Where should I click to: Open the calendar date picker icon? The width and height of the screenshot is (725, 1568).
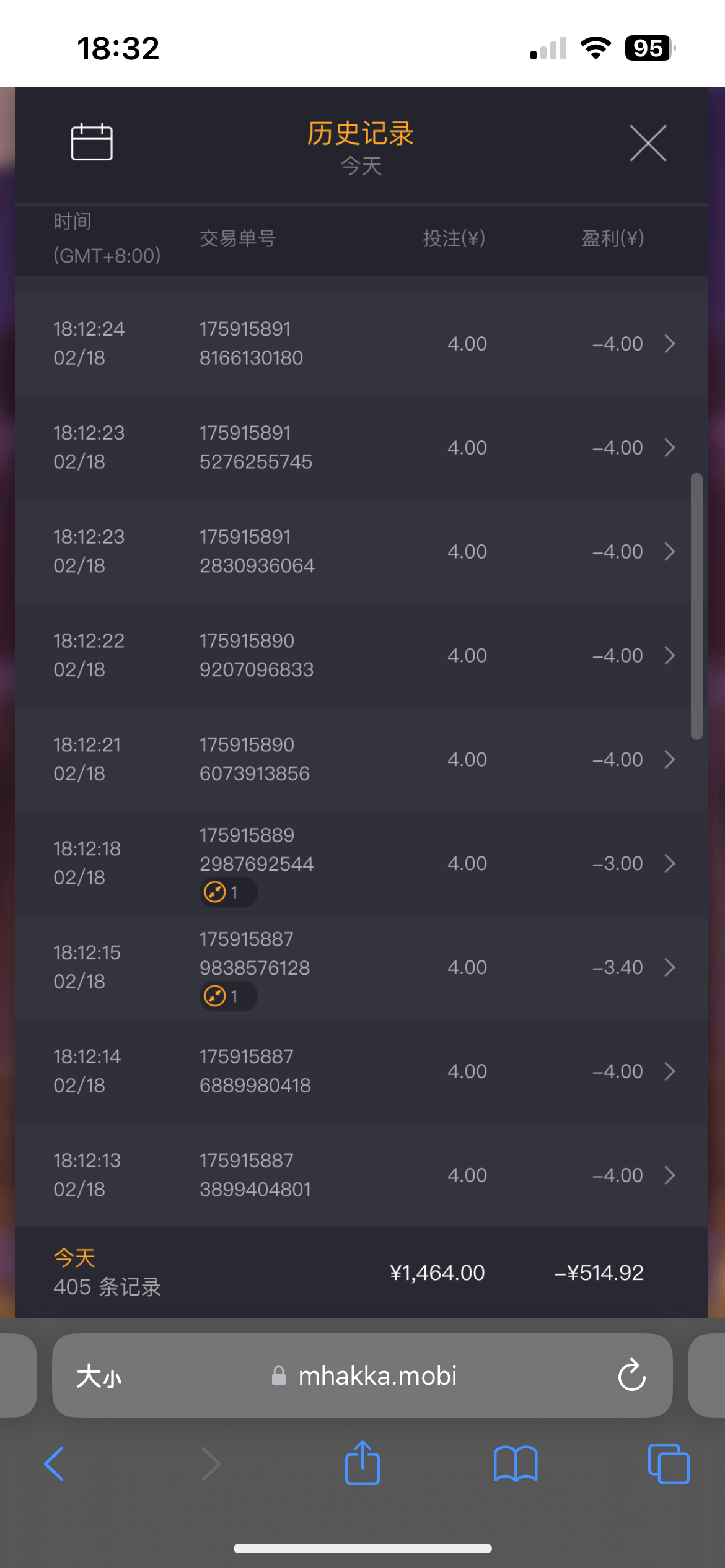[x=92, y=142]
